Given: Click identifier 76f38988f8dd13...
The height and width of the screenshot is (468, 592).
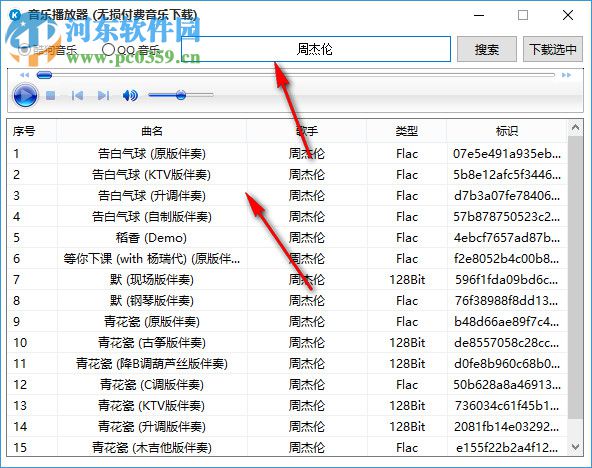Looking at the screenshot, I should (x=507, y=301).
